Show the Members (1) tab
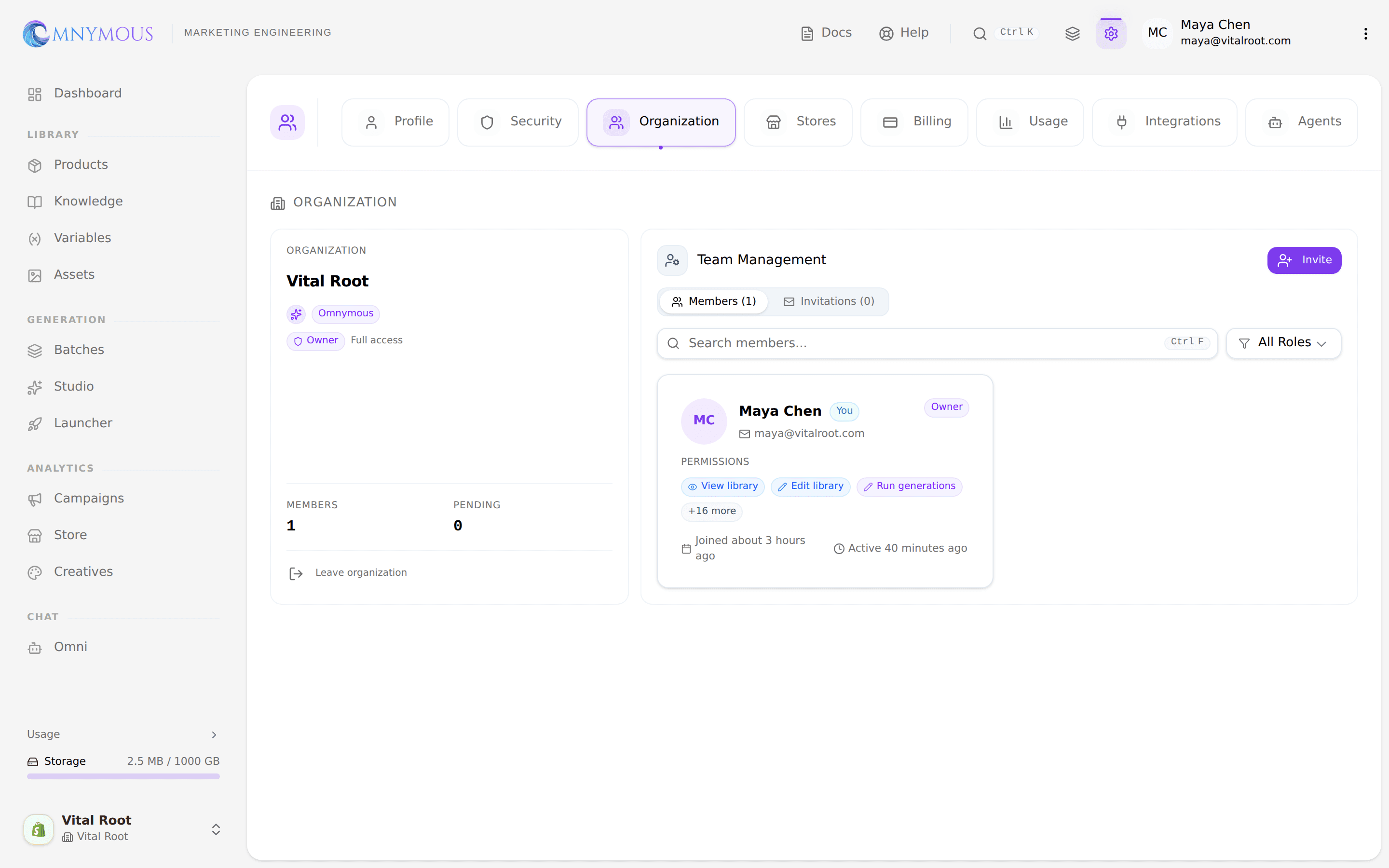 tap(713, 302)
